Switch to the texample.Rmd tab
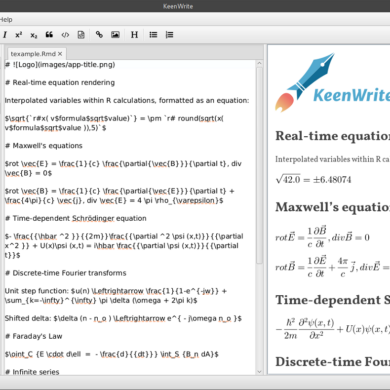The height and width of the screenshot is (390, 390). pyautogui.click(x=33, y=54)
